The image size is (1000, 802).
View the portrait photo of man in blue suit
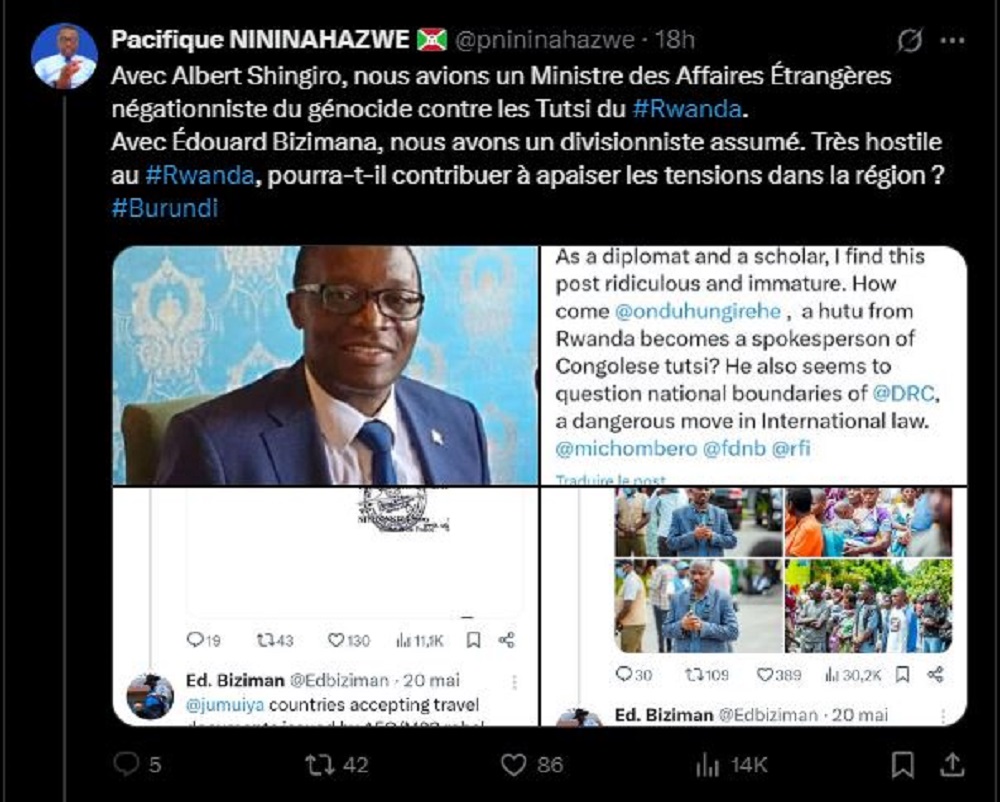pos(325,365)
